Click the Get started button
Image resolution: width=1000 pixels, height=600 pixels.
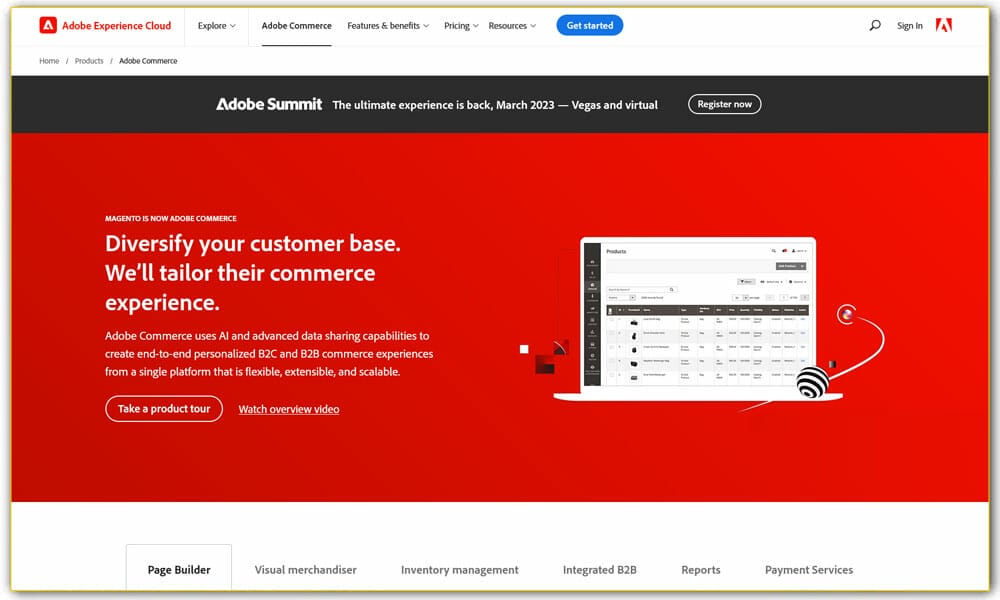pos(590,26)
